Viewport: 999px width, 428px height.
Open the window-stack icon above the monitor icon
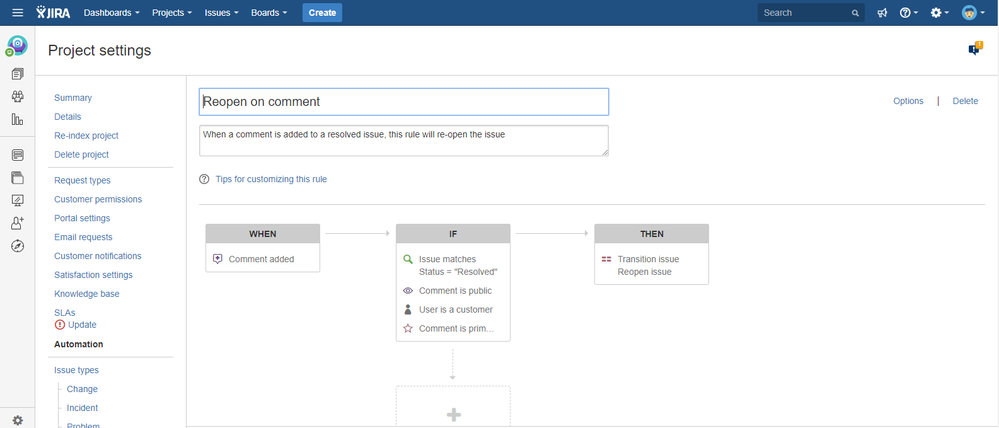(x=18, y=178)
